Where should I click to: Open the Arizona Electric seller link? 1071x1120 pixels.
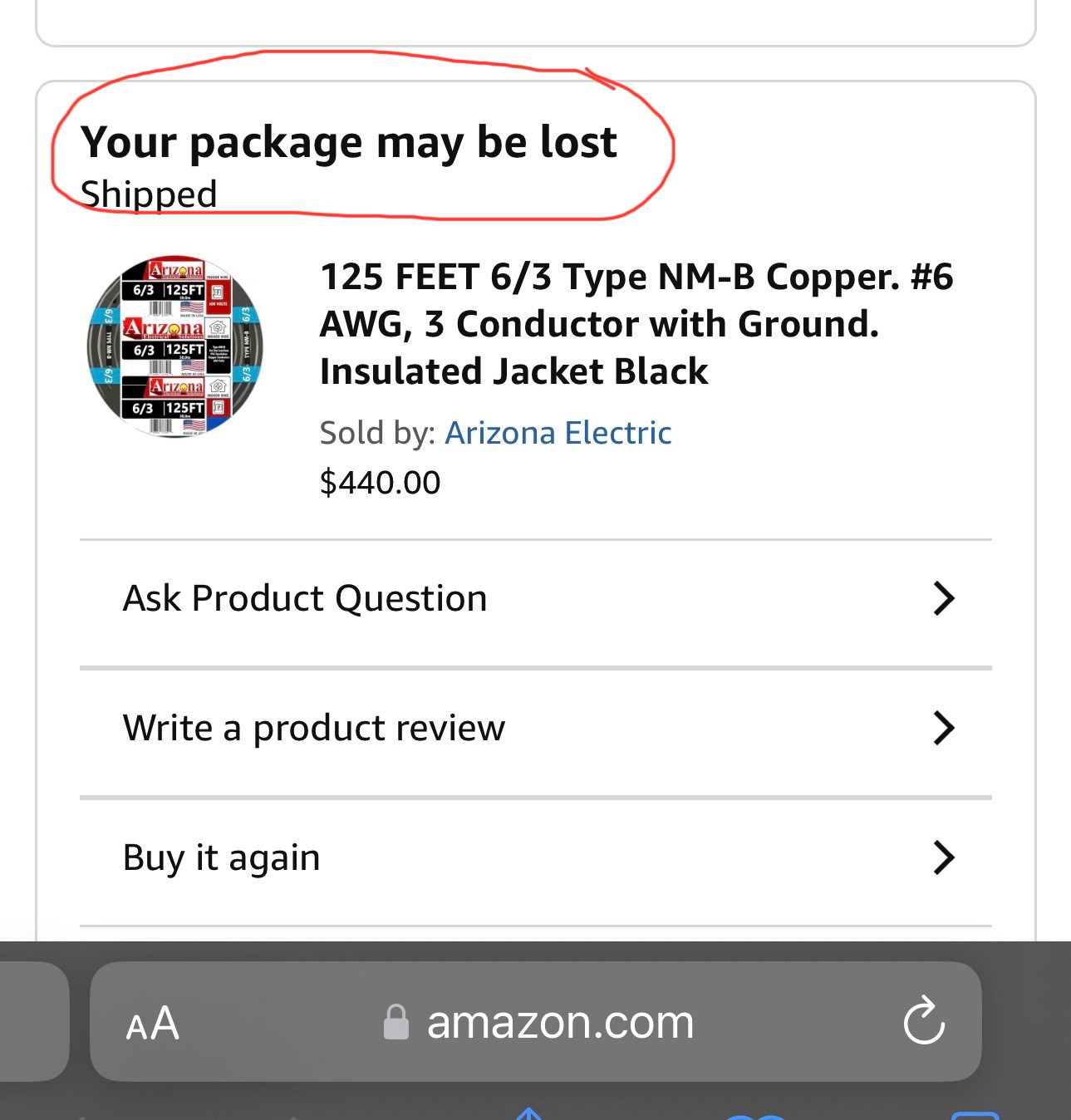coord(558,433)
